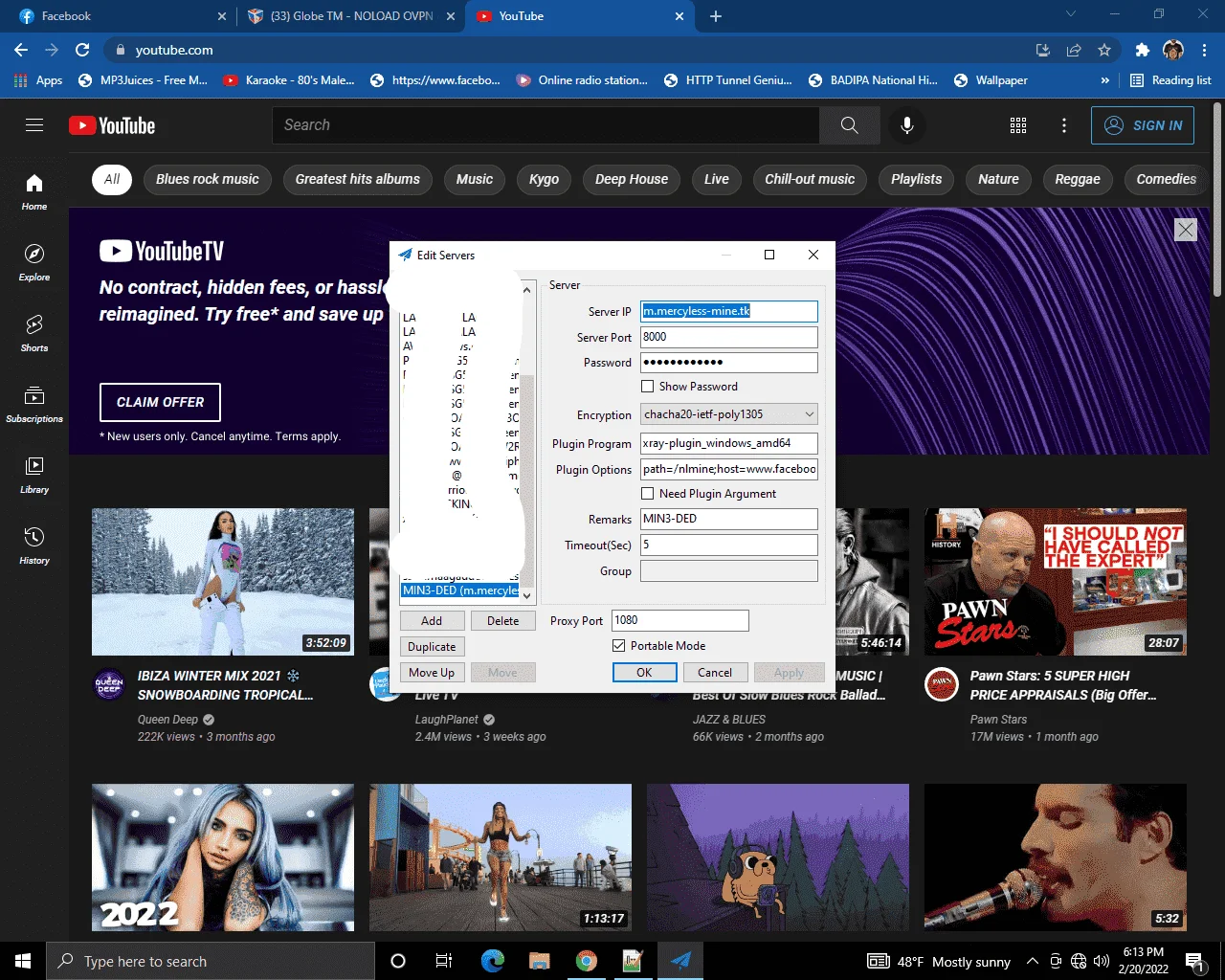Go to Home in YouTube sidebar
The height and width of the screenshot is (980, 1225).
34,191
